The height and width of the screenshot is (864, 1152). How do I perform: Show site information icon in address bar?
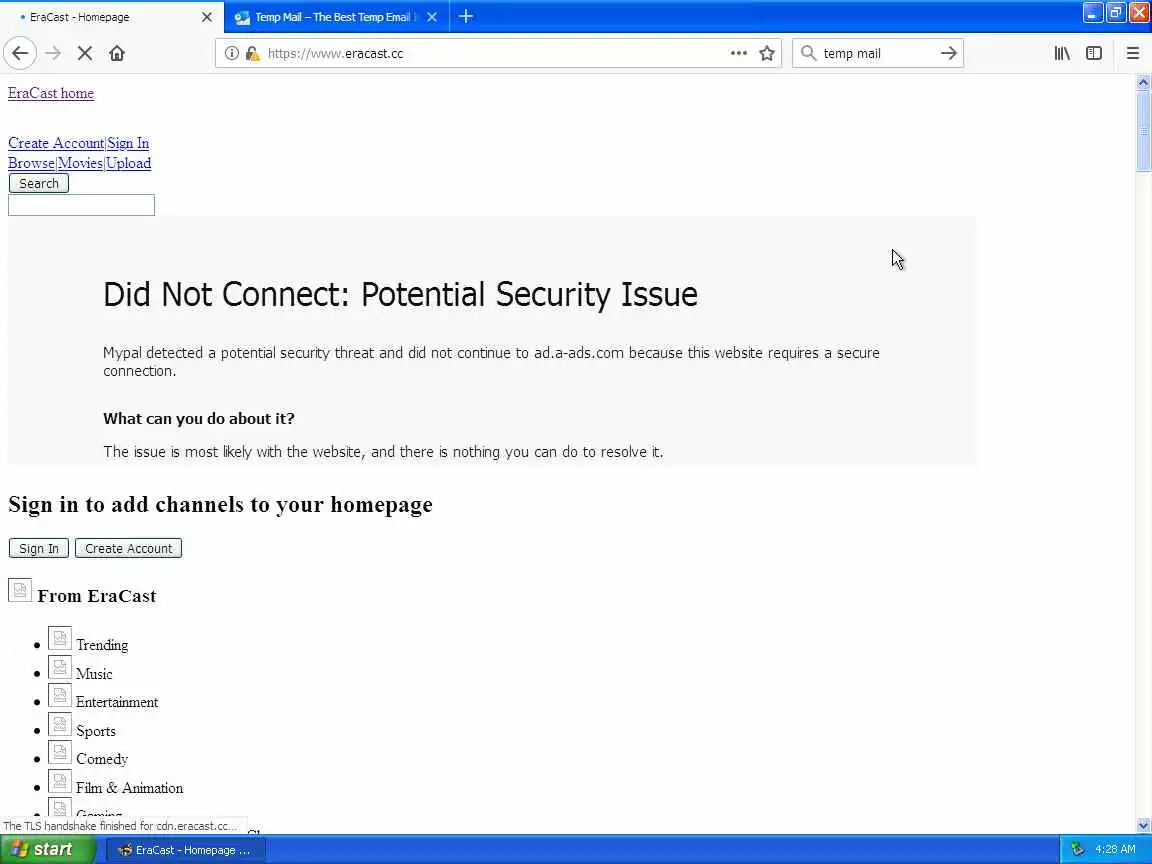coord(232,53)
